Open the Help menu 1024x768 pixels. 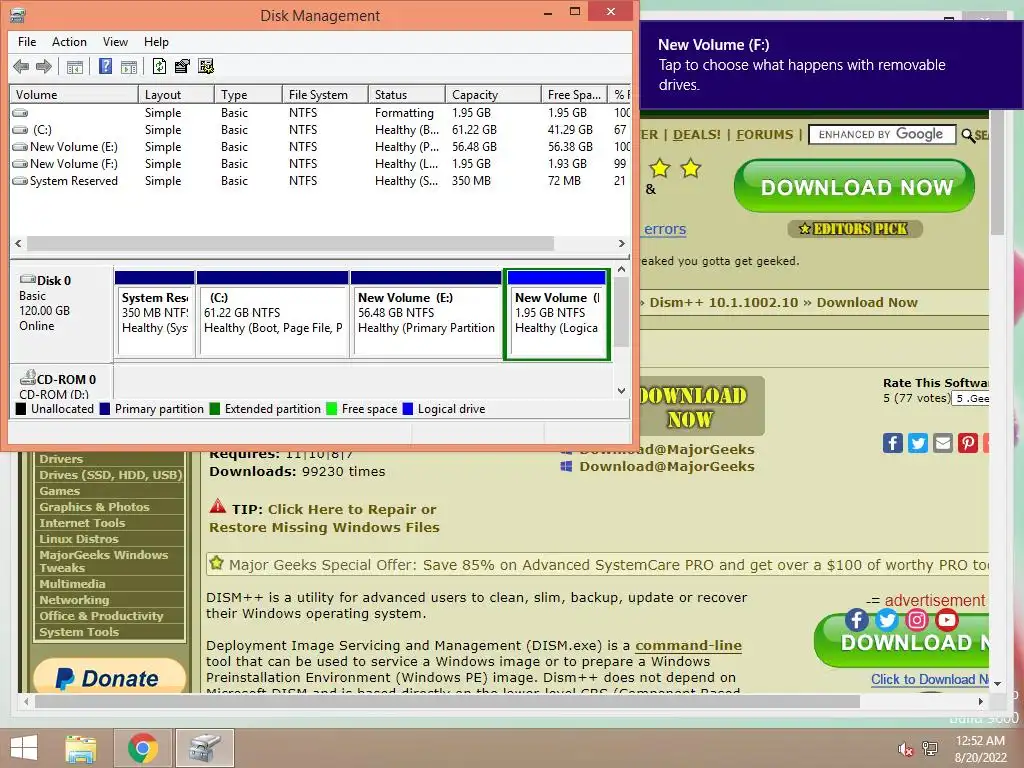[156, 42]
